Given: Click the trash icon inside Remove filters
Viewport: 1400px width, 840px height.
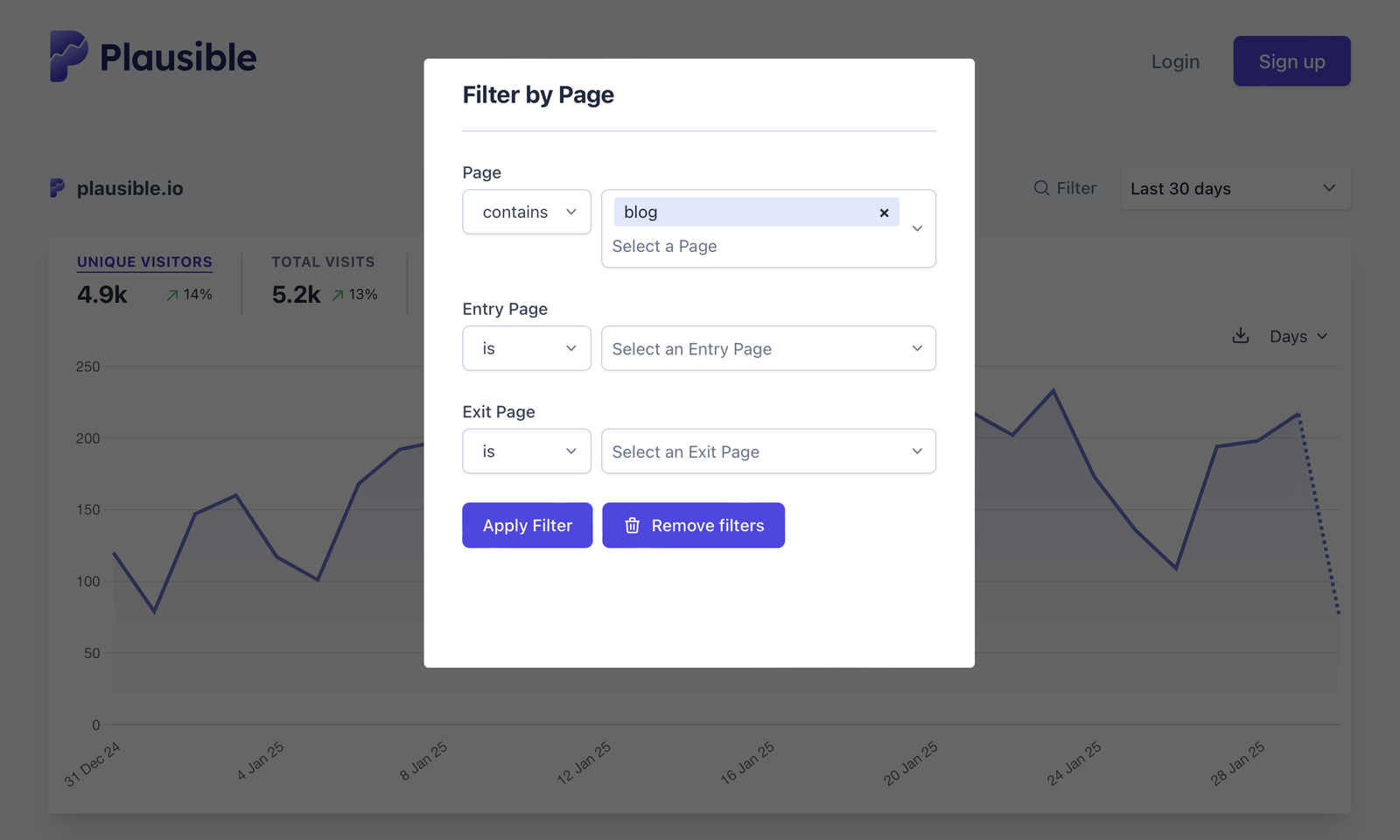Looking at the screenshot, I should tap(632, 525).
